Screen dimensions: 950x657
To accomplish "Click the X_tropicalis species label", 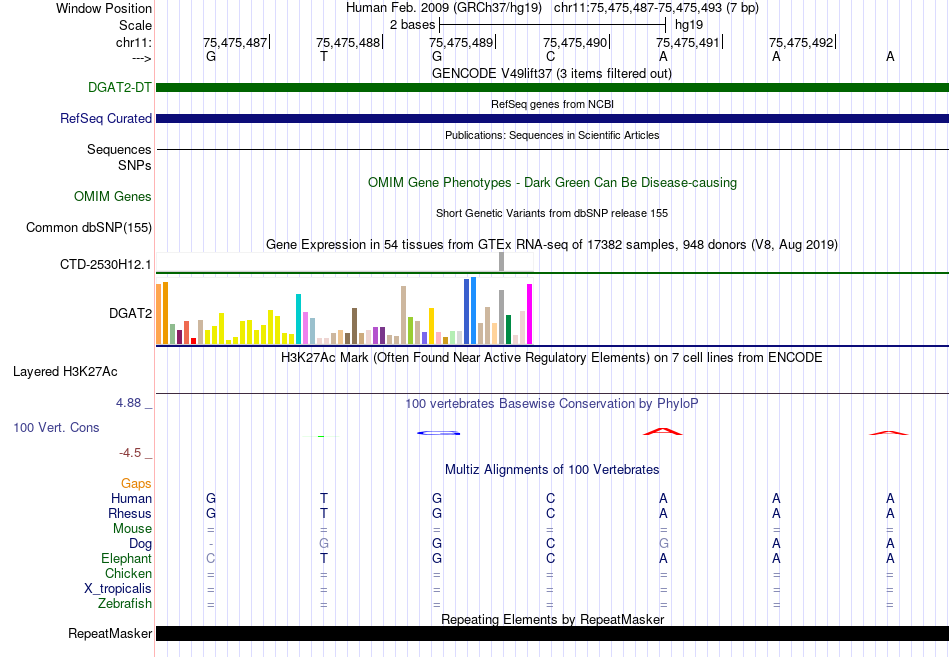I will (x=118, y=589).
